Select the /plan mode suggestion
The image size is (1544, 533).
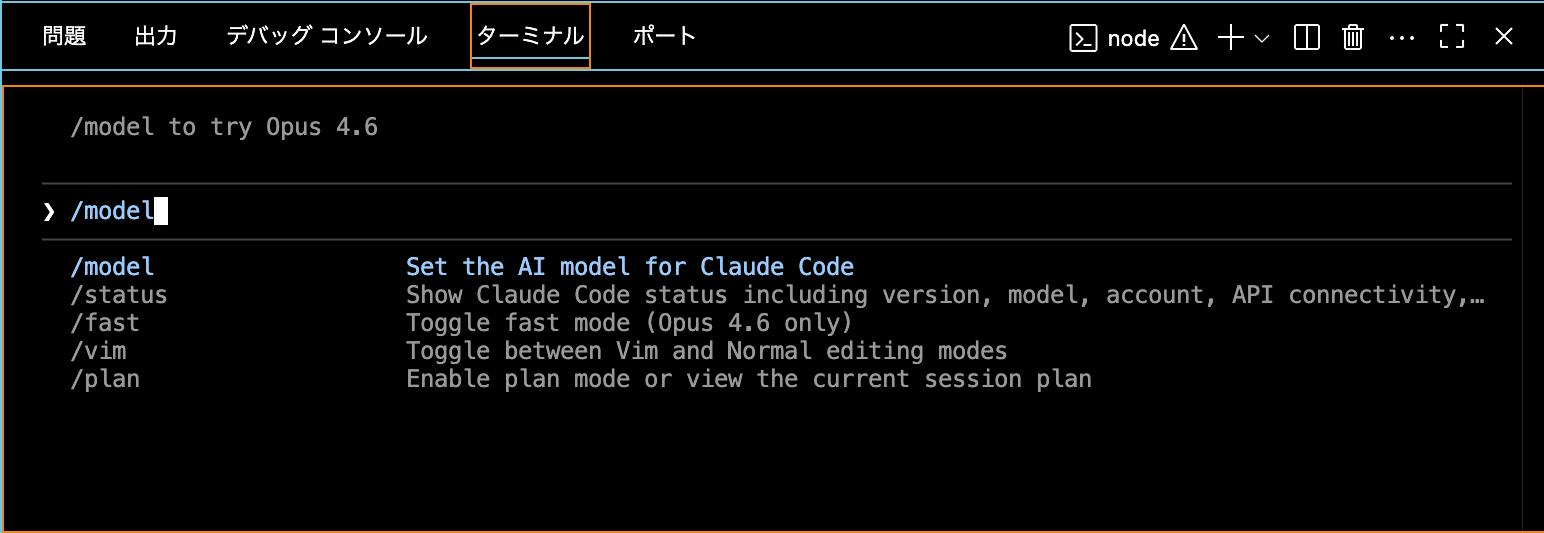pos(105,379)
